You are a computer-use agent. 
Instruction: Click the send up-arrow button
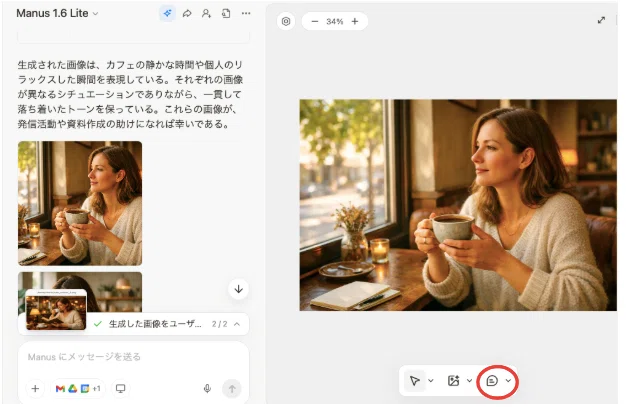coord(232,388)
